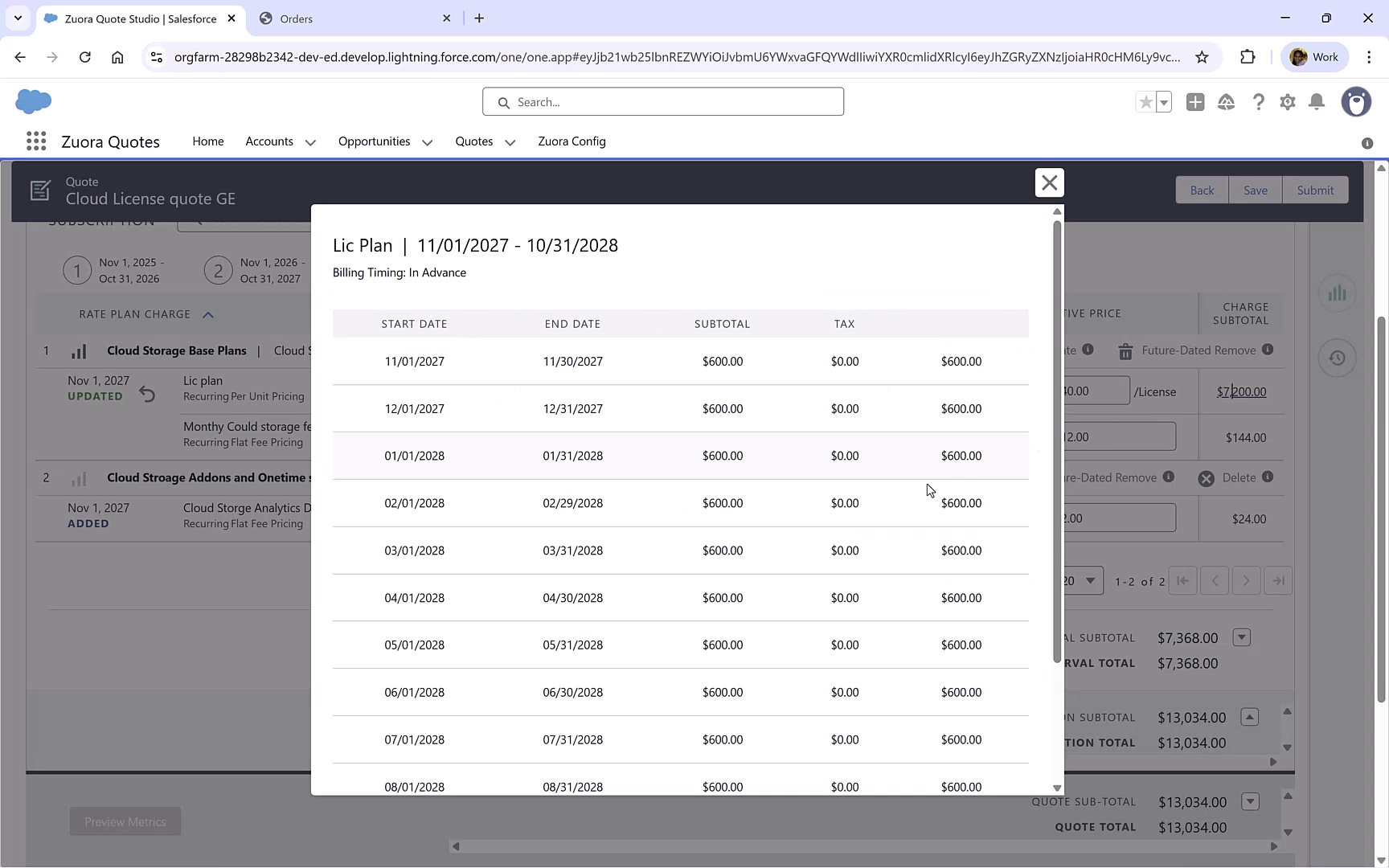Expand the Quotes navigation dropdown
The image size is (1389, 868).
510,141
